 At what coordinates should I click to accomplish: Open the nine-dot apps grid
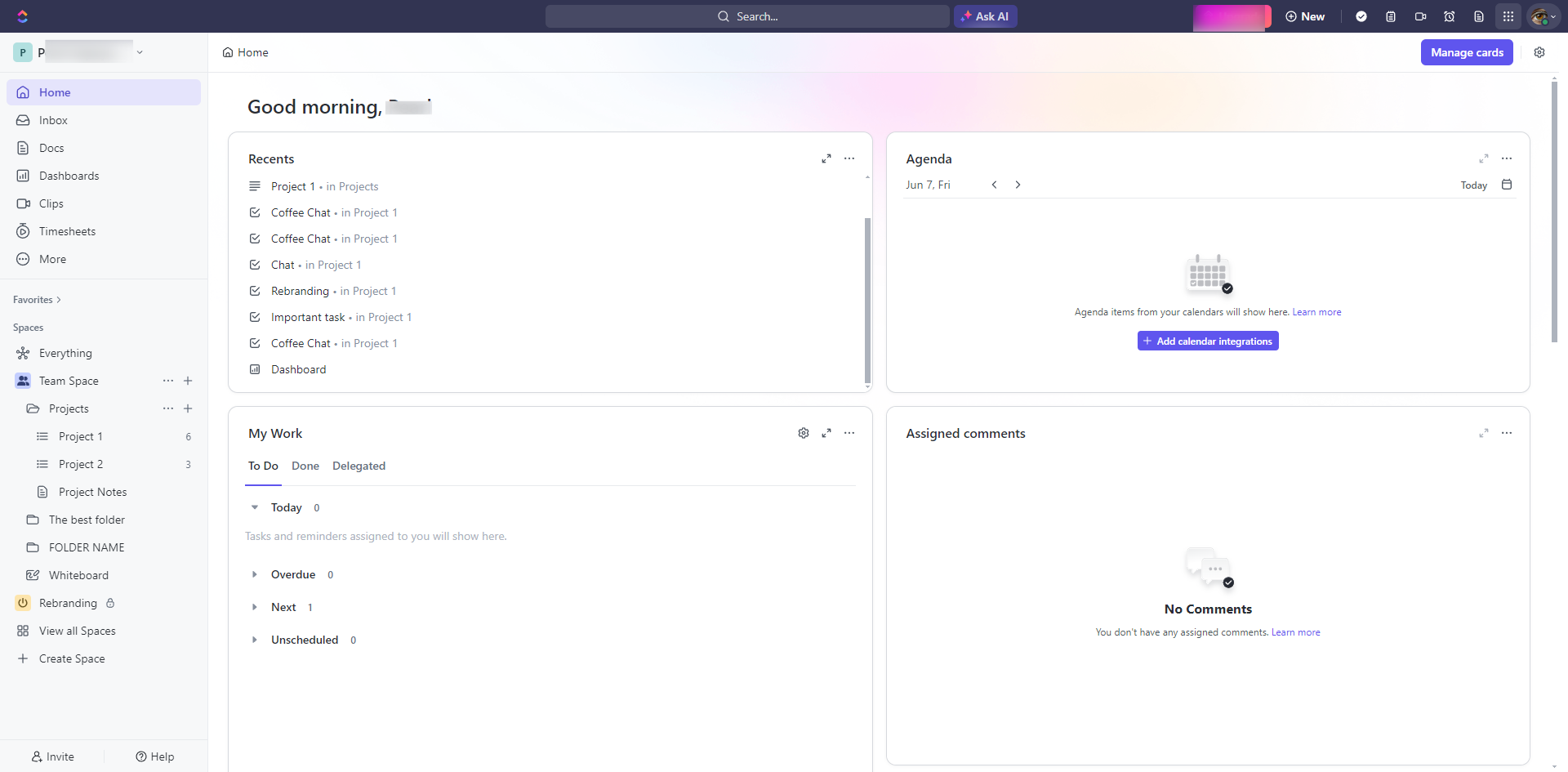[1508, 16]
